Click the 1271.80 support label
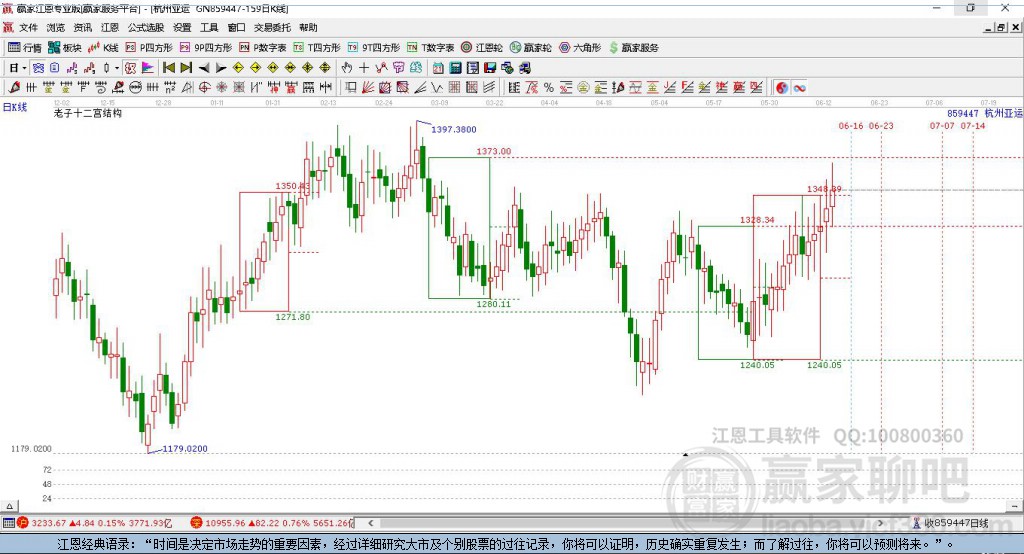The width and height of the screenshot is (1024, 554). click(293, 317)
